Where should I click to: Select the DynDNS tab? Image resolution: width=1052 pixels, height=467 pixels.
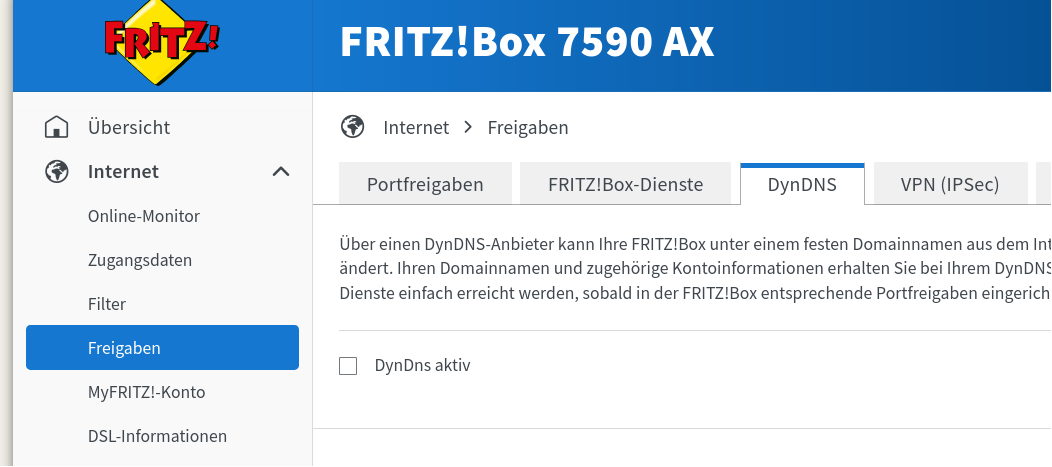(x=802, y=185)
